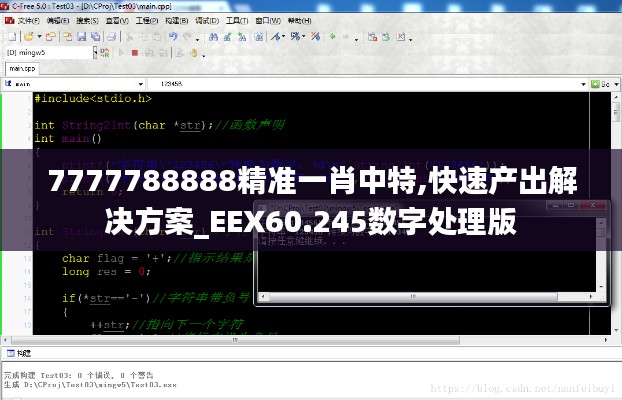
Task: Click the Print icon
Action: coord(112,37)
